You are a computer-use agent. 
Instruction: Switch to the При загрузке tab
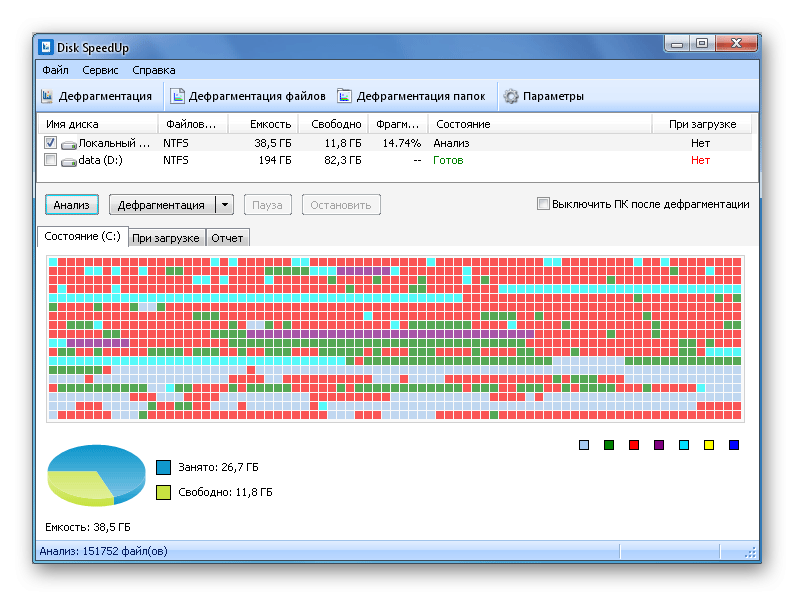click(166, 238)
